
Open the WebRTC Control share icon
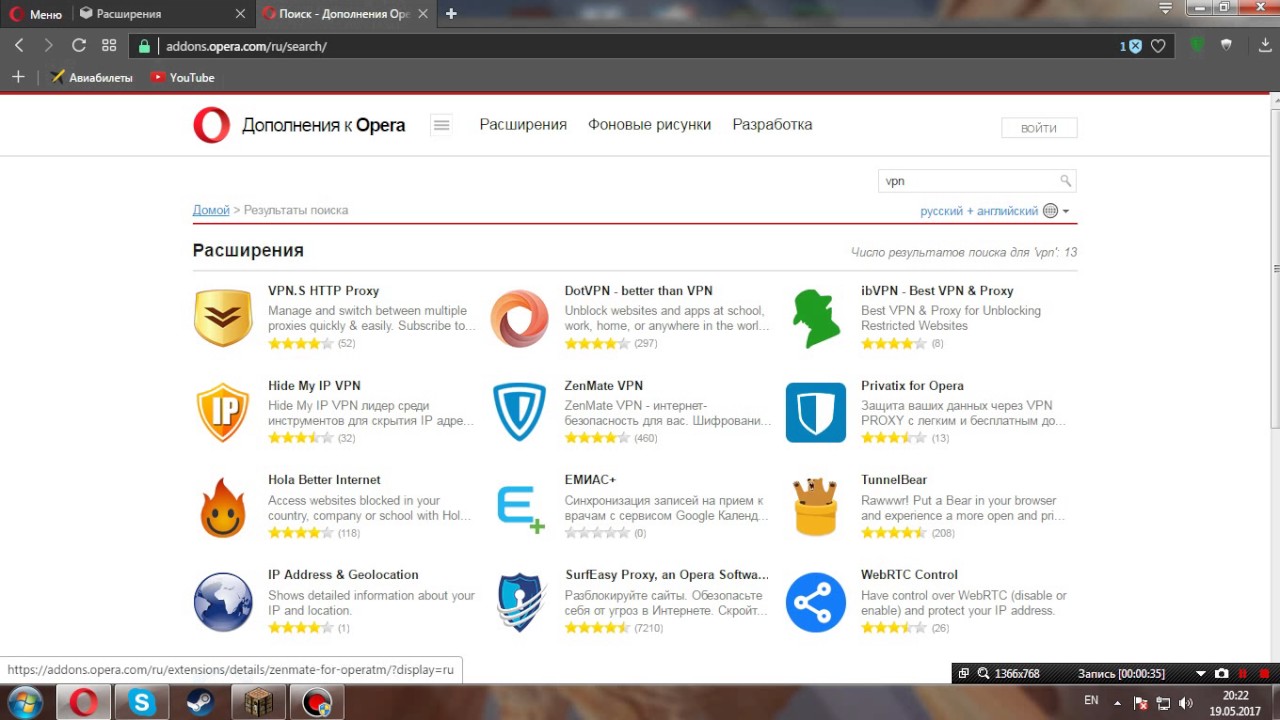(x=816, y=602)
